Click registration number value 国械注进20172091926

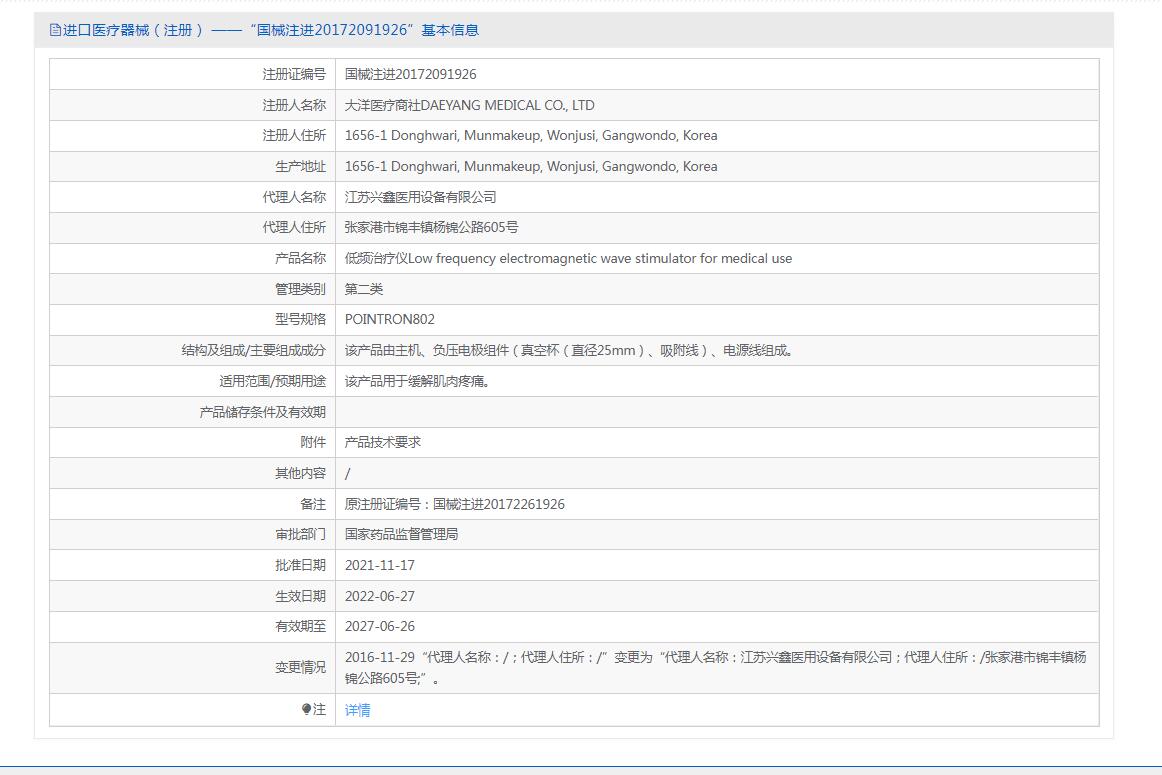click(410, 74)
